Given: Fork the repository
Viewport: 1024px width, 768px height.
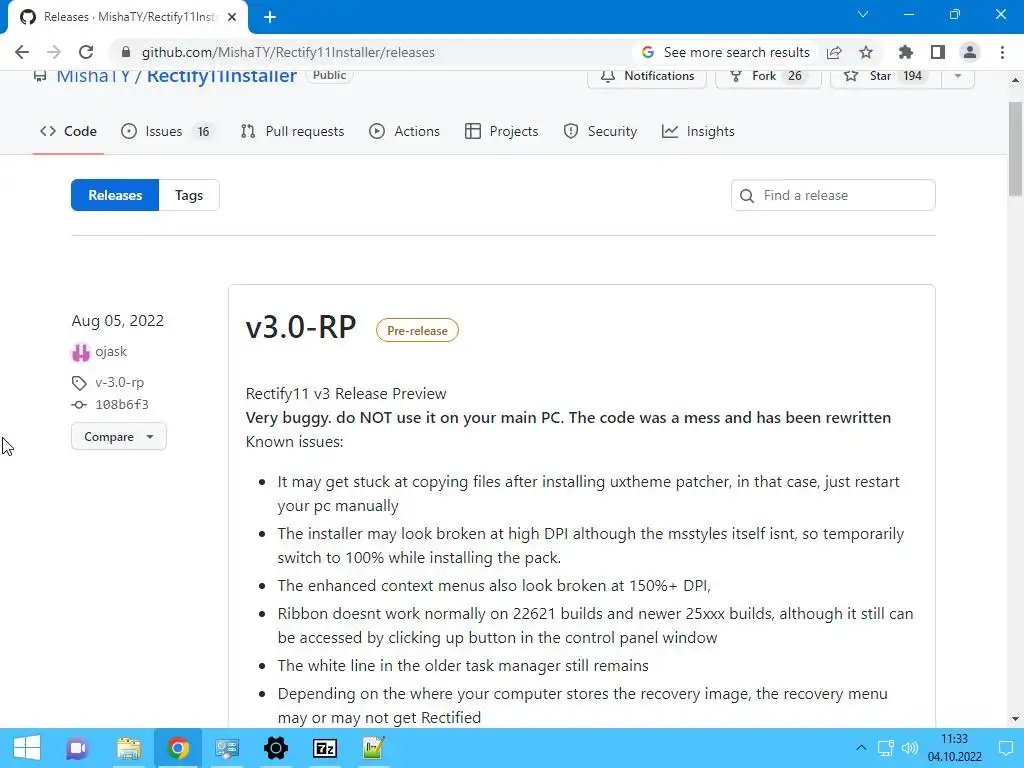Looking at the screenshot, I should (x=768, y=76).
